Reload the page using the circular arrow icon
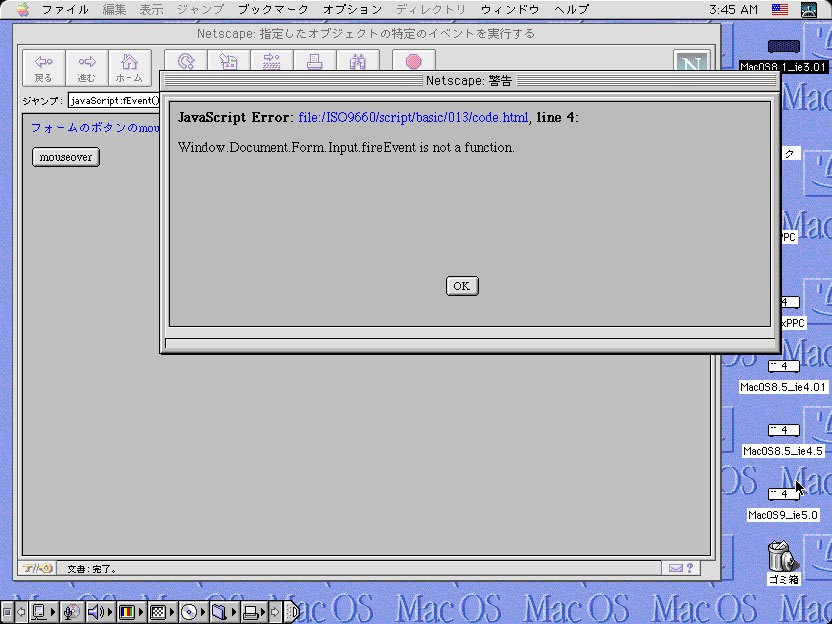 pyautogui.click(x=186, y=62)
